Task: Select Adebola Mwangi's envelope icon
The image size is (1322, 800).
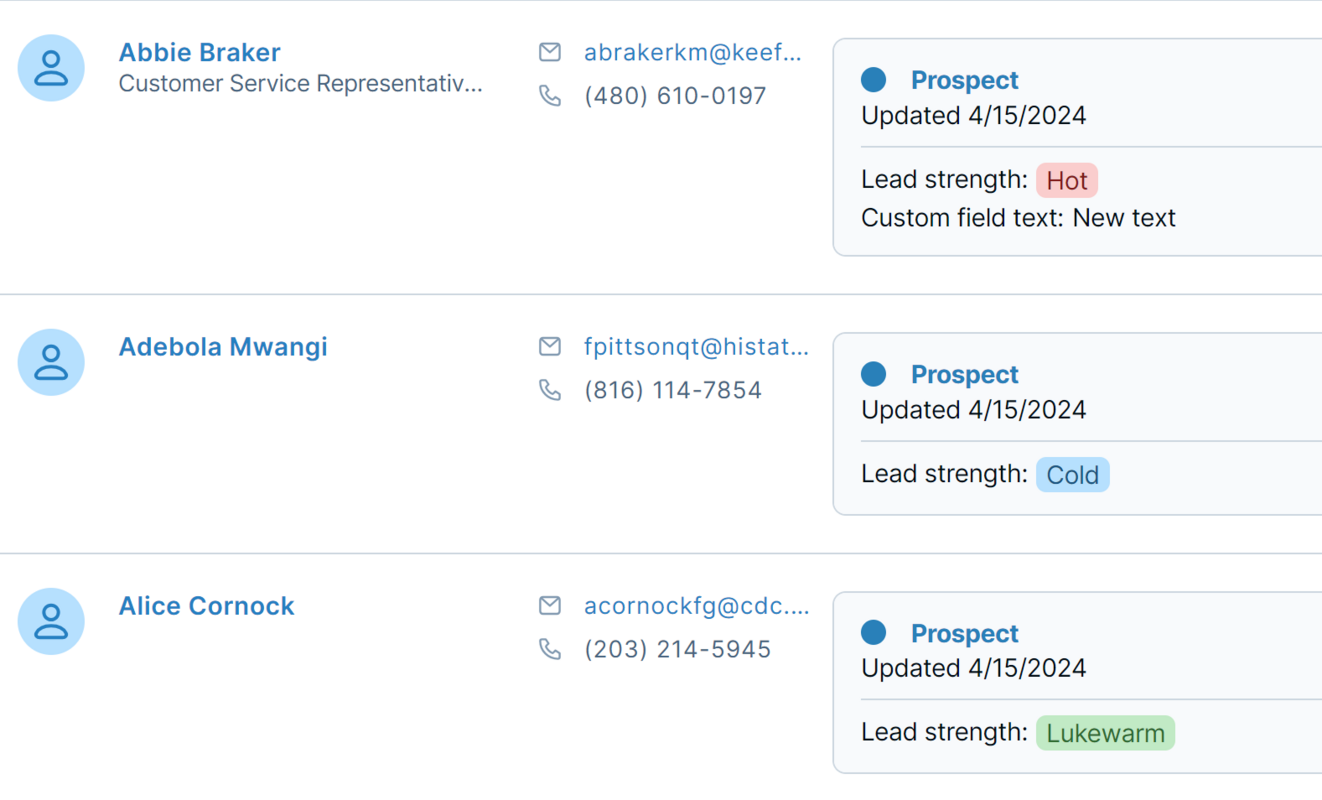Action: [x=550, y=346]
